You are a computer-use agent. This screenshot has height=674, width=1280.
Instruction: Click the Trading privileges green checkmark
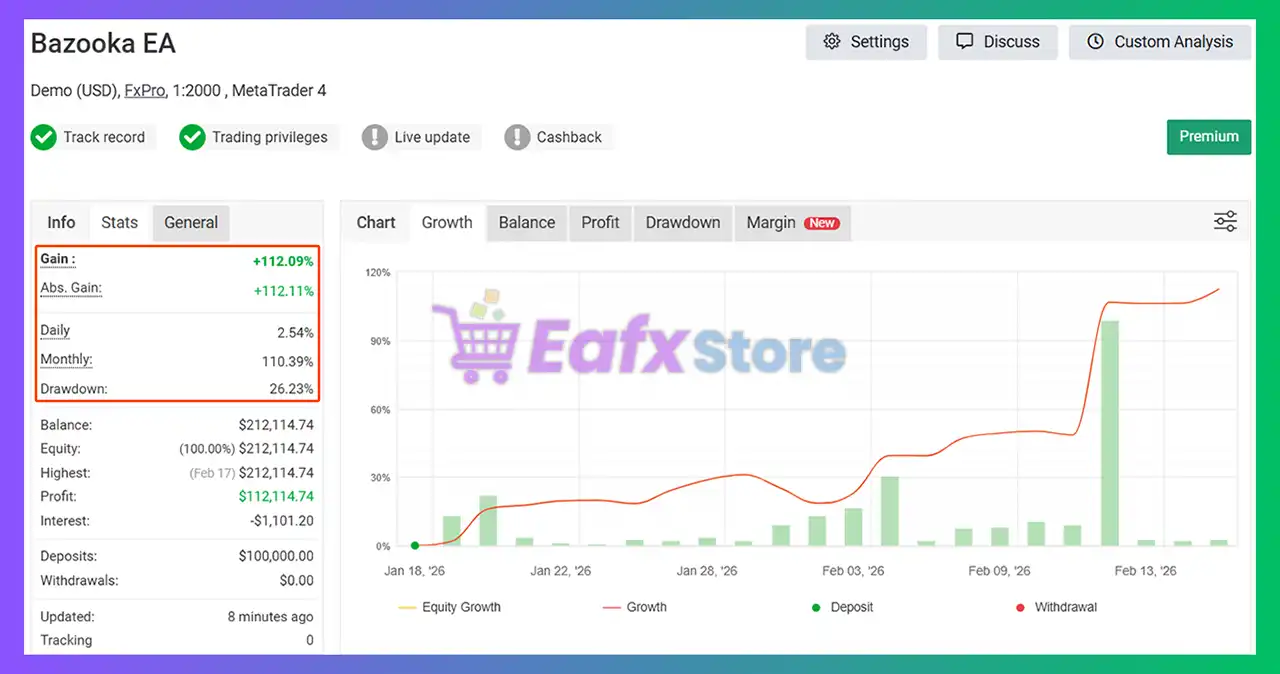coord(192,137)
